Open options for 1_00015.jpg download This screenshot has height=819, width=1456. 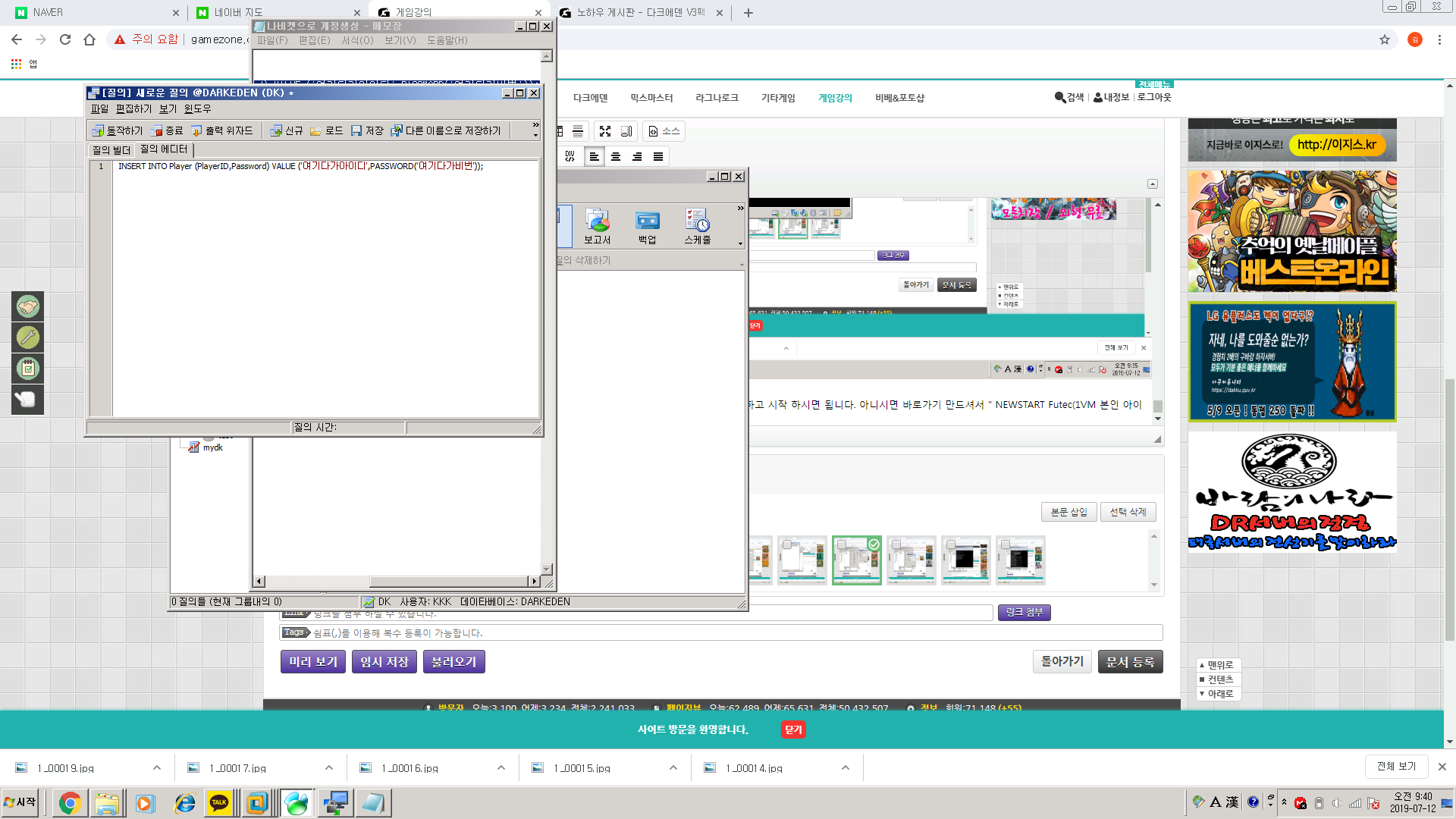click(673, 767)
